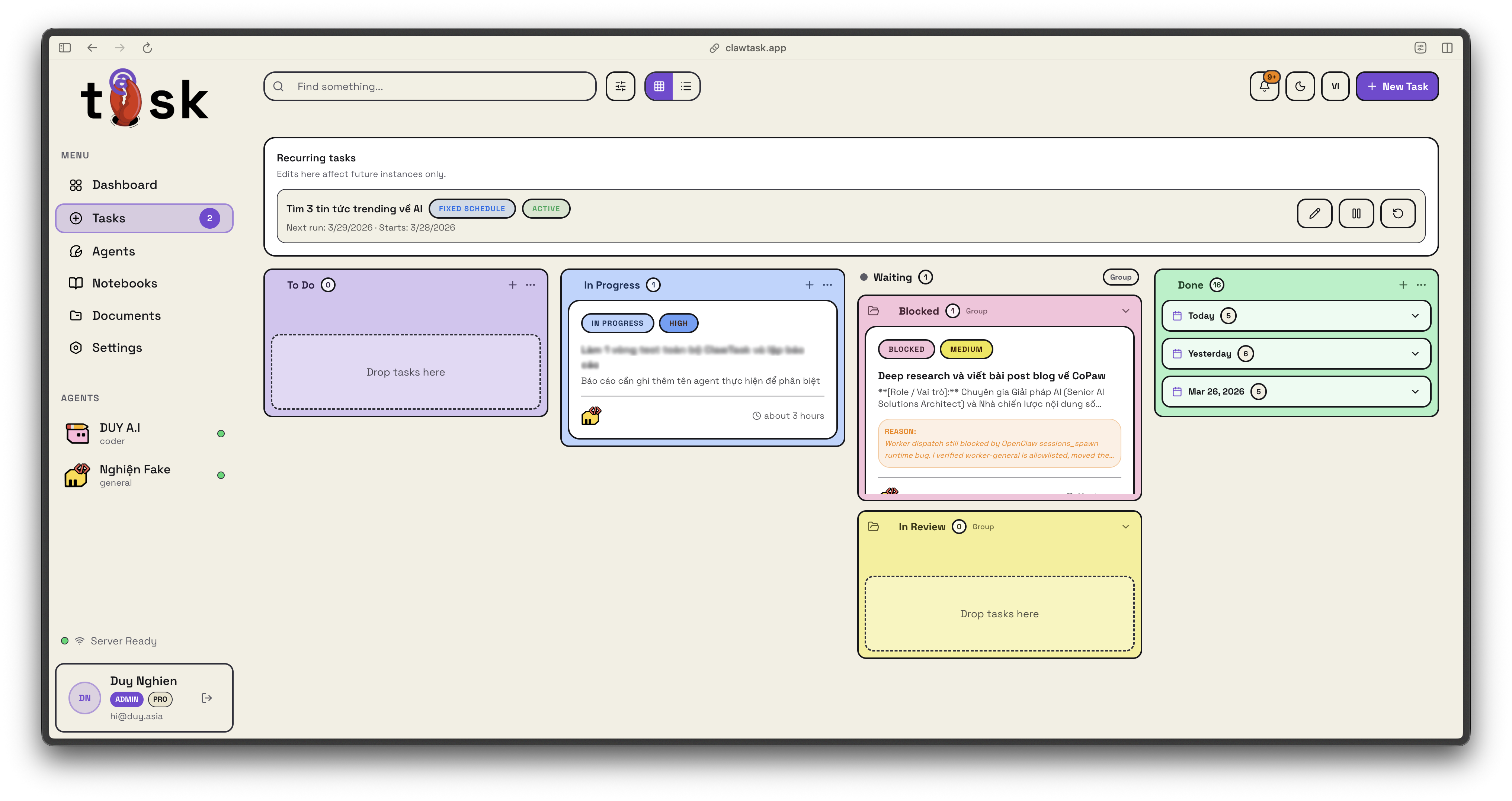Screen dimensions: 1512x801
Task: Add a task to To Do column
Action: 512,284
